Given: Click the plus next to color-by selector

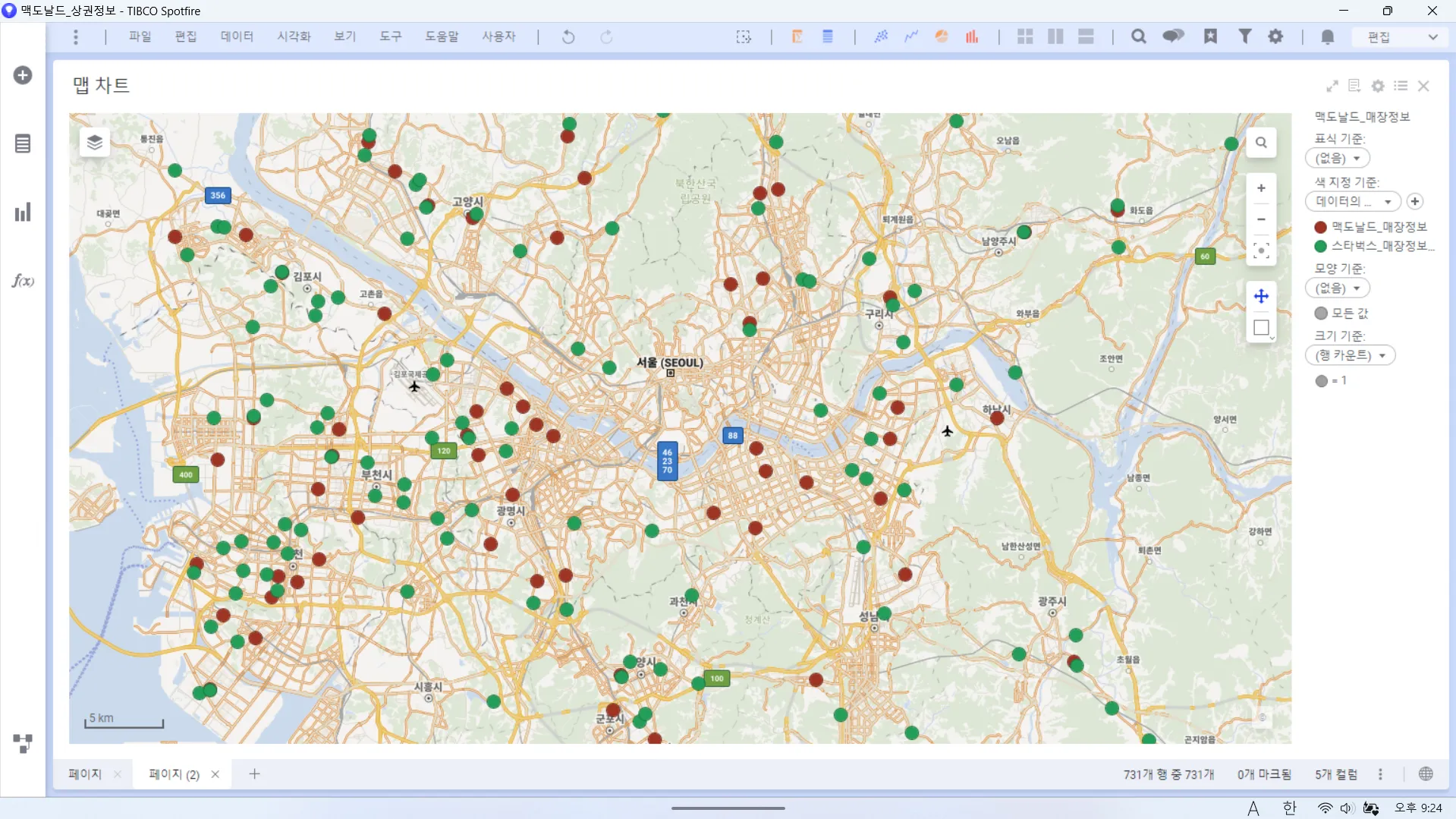Looking at the screenshot, I should (1414, 202).
